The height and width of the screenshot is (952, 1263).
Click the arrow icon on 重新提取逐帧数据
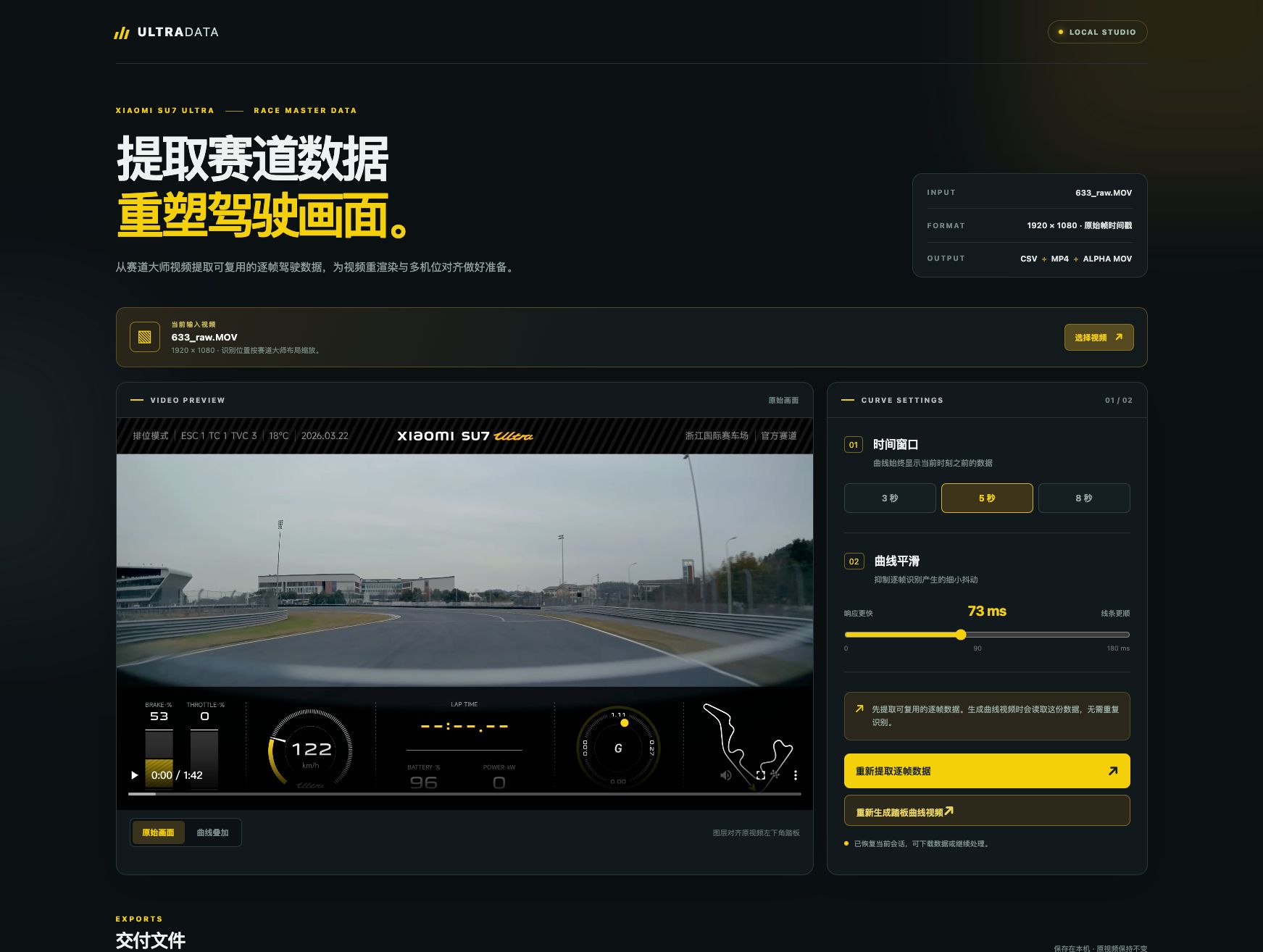click(x=1113, y=771)
